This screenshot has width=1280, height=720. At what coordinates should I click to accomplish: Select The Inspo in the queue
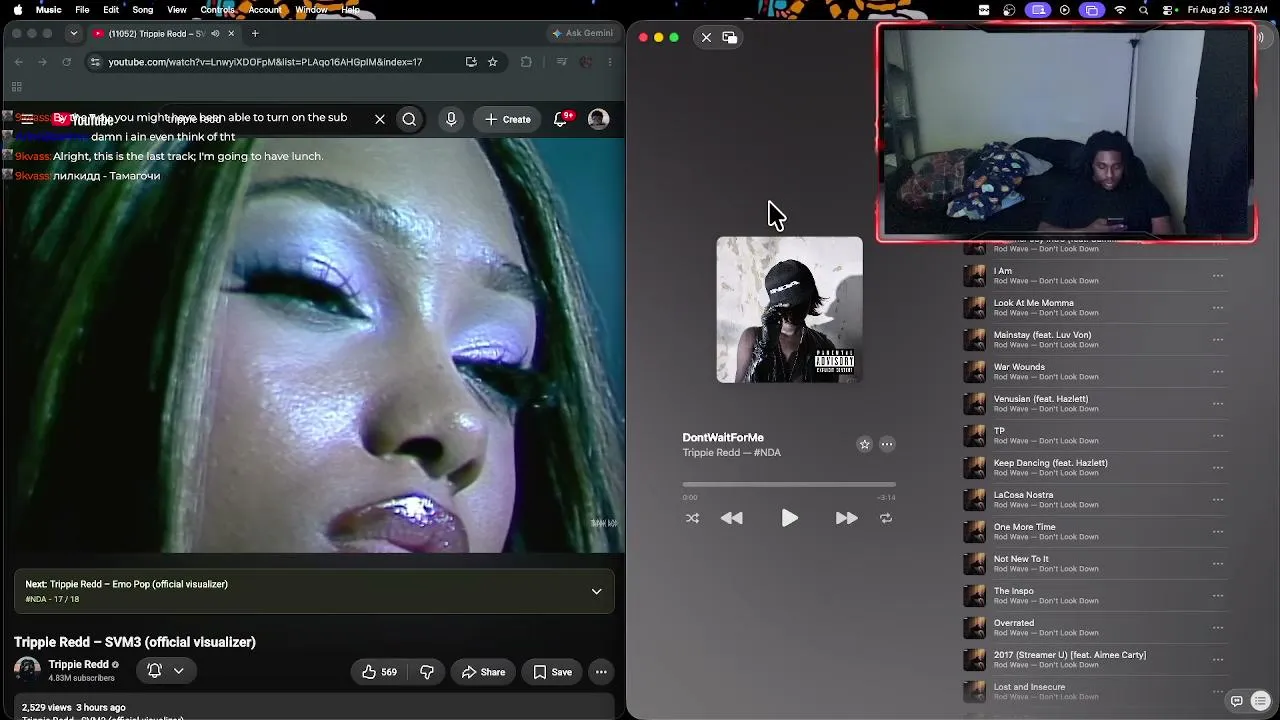tap(1095, 596)
